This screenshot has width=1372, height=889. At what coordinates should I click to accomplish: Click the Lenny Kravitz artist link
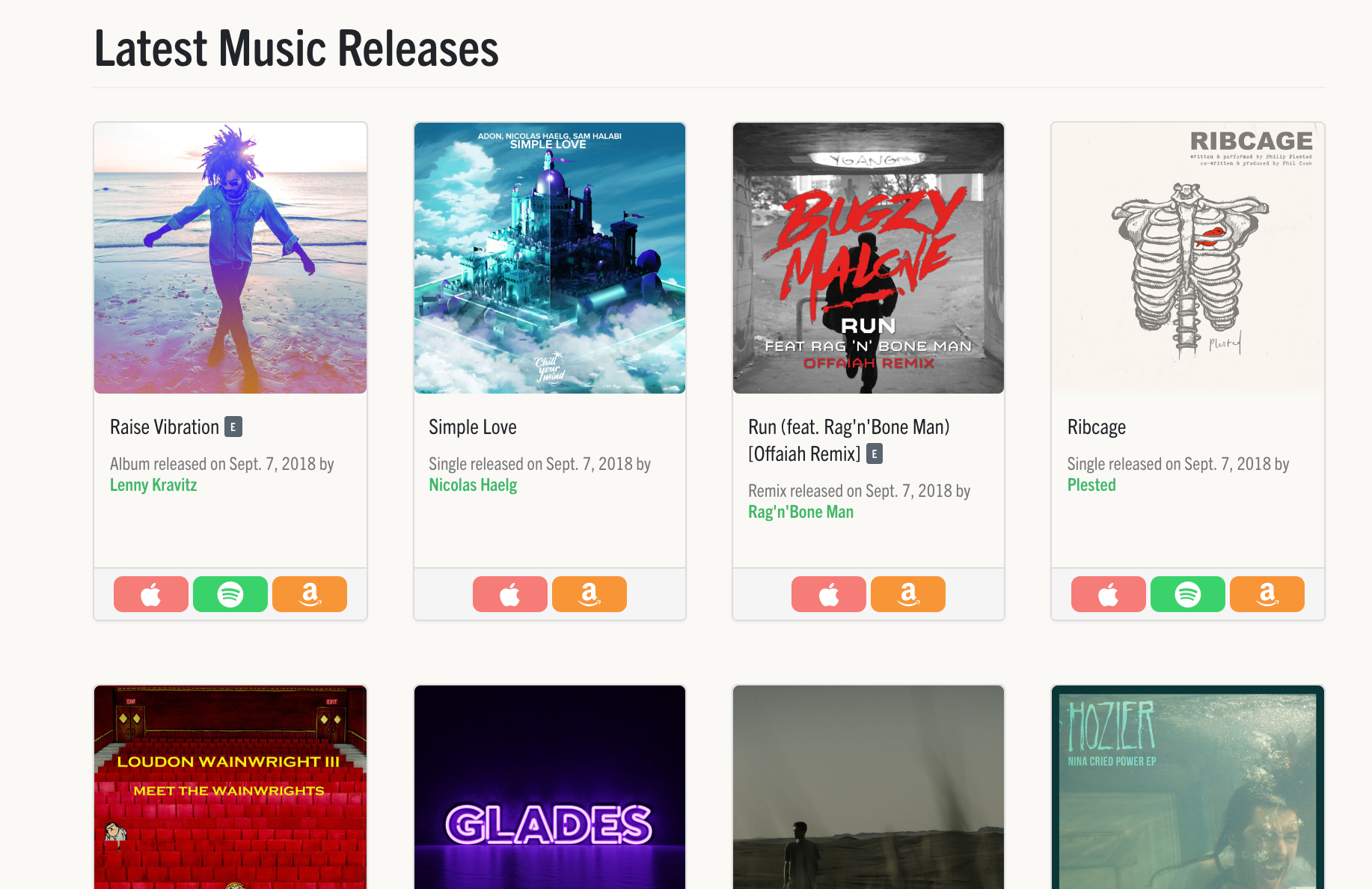(x=153, y=485)
